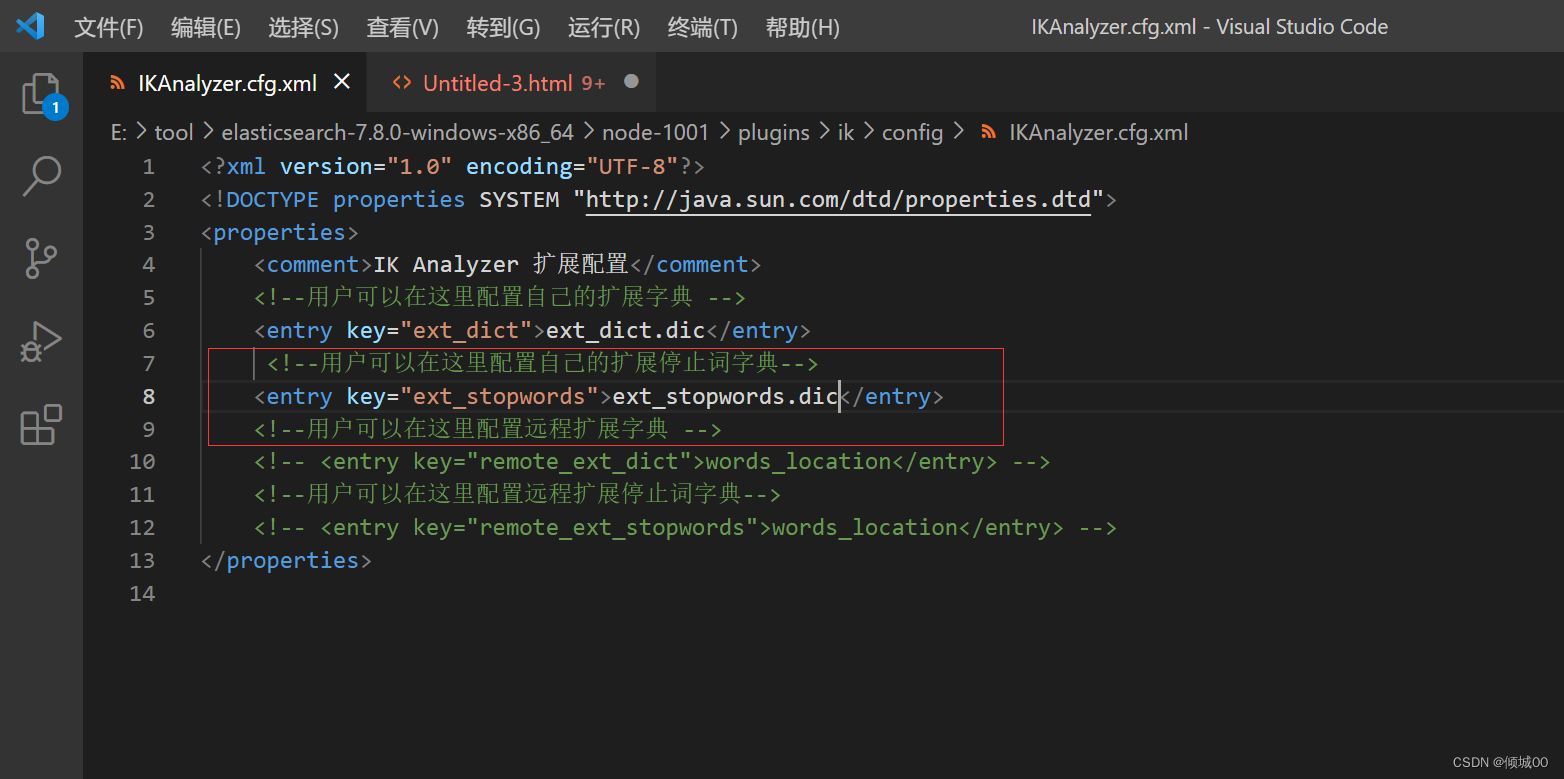Open the Extensions view in activity bar
This screenshot has width=1564, height=779.
click(x=42, y=424)
